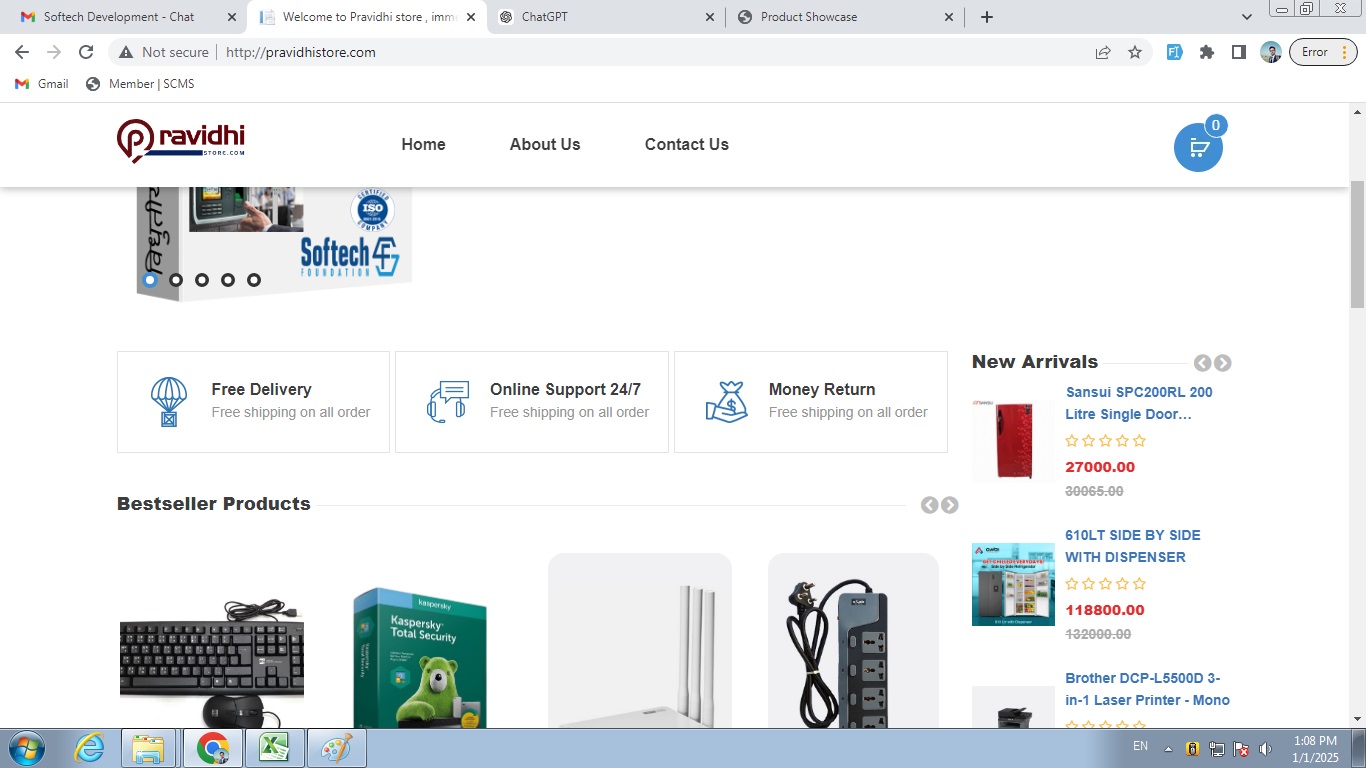Select the third carousel slide dot
Viewport: 1366px width, 768px height.
pos(201,280)
